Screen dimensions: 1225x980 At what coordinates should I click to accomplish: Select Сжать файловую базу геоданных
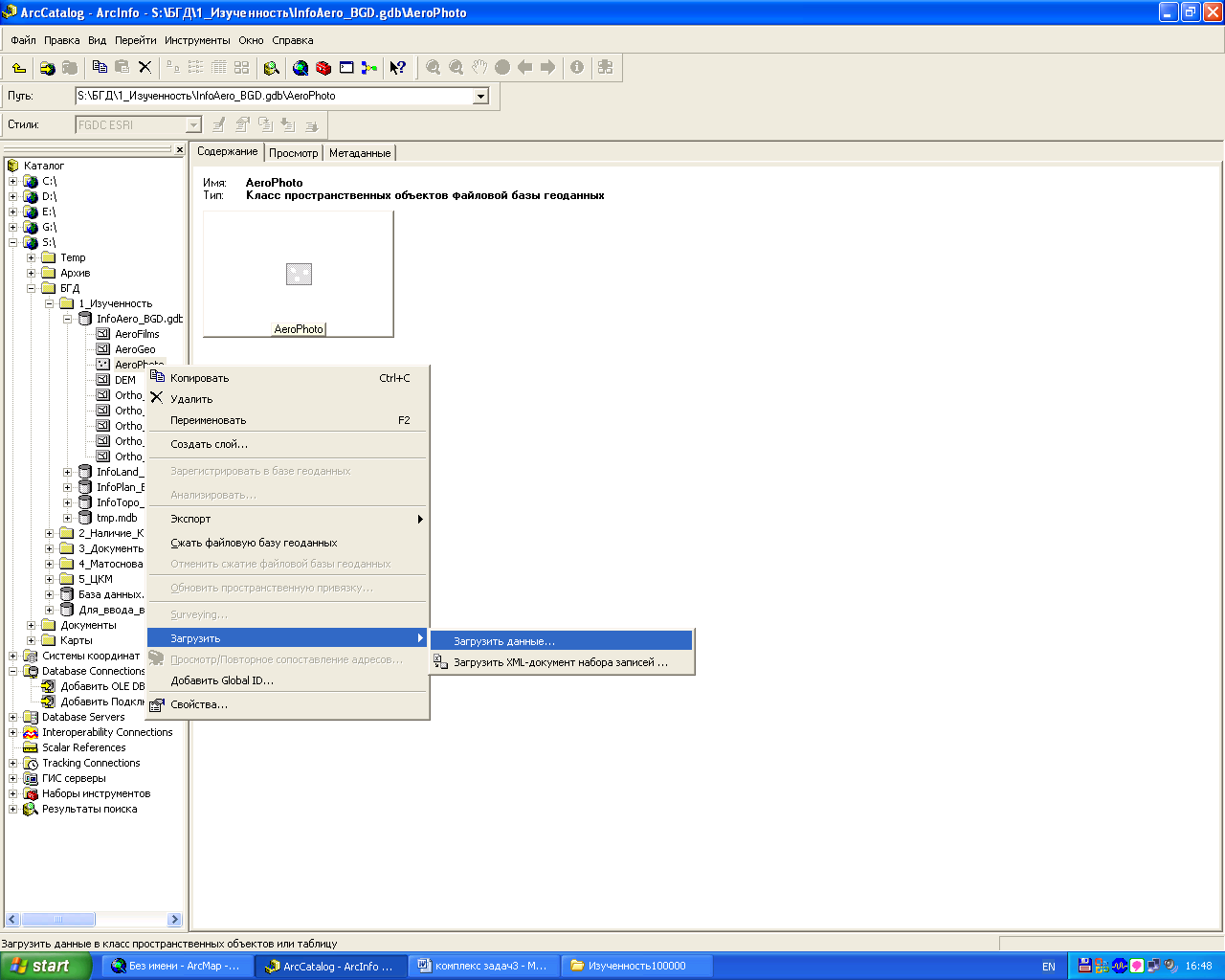pyautogui.click(x=287, y=543)
